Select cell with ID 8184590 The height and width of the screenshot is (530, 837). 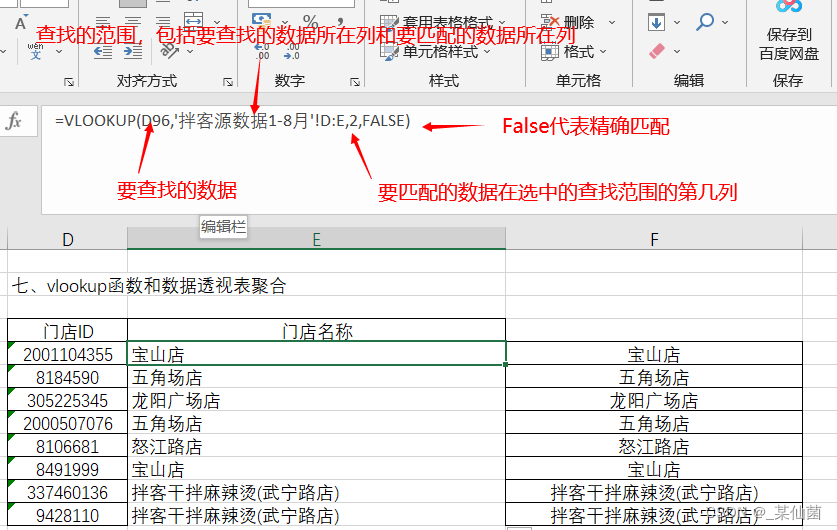pos(67,377)
